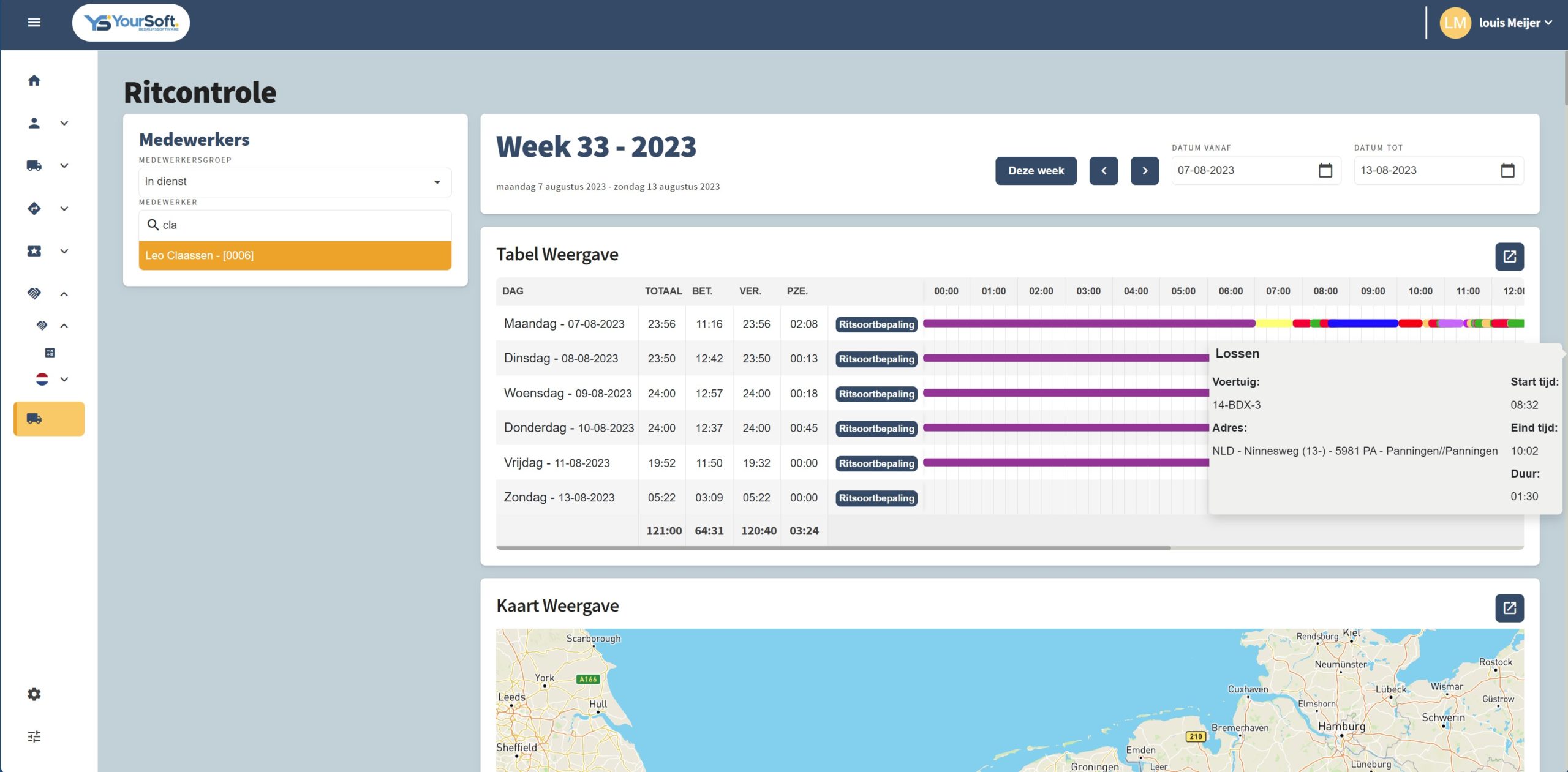Select Leo Claassen - [0006] employee
1568x772 pixels.
coord(295,255)
